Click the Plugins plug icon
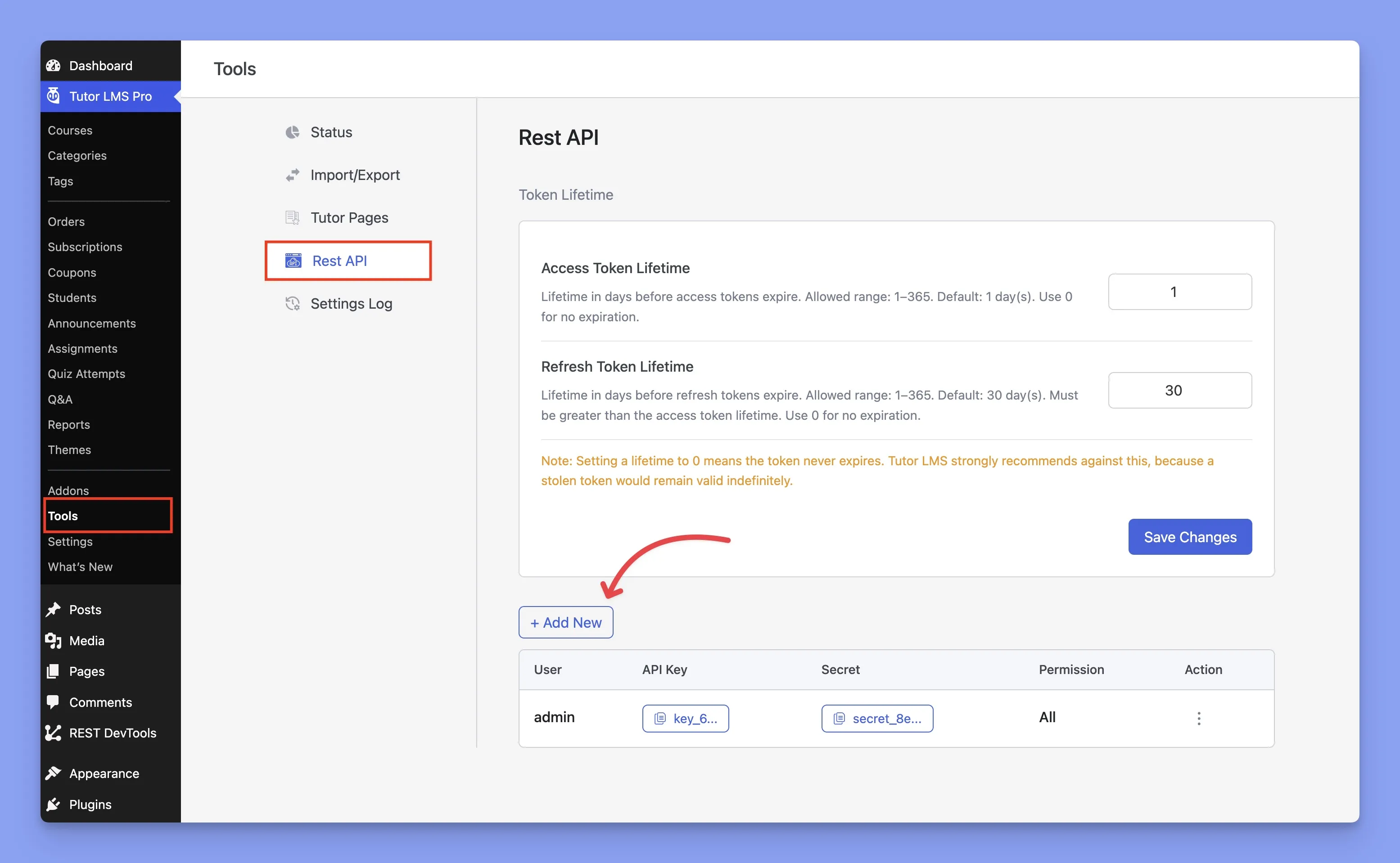 tap(53, 804)
